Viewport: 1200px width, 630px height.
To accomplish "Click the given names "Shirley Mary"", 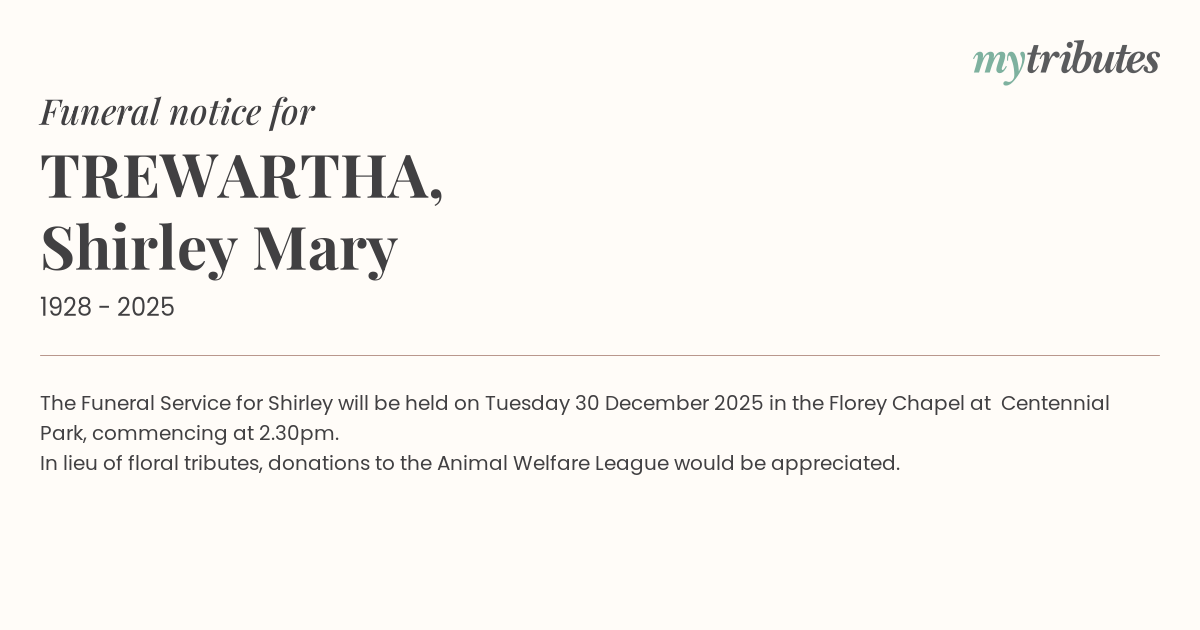I will point(219,248).
